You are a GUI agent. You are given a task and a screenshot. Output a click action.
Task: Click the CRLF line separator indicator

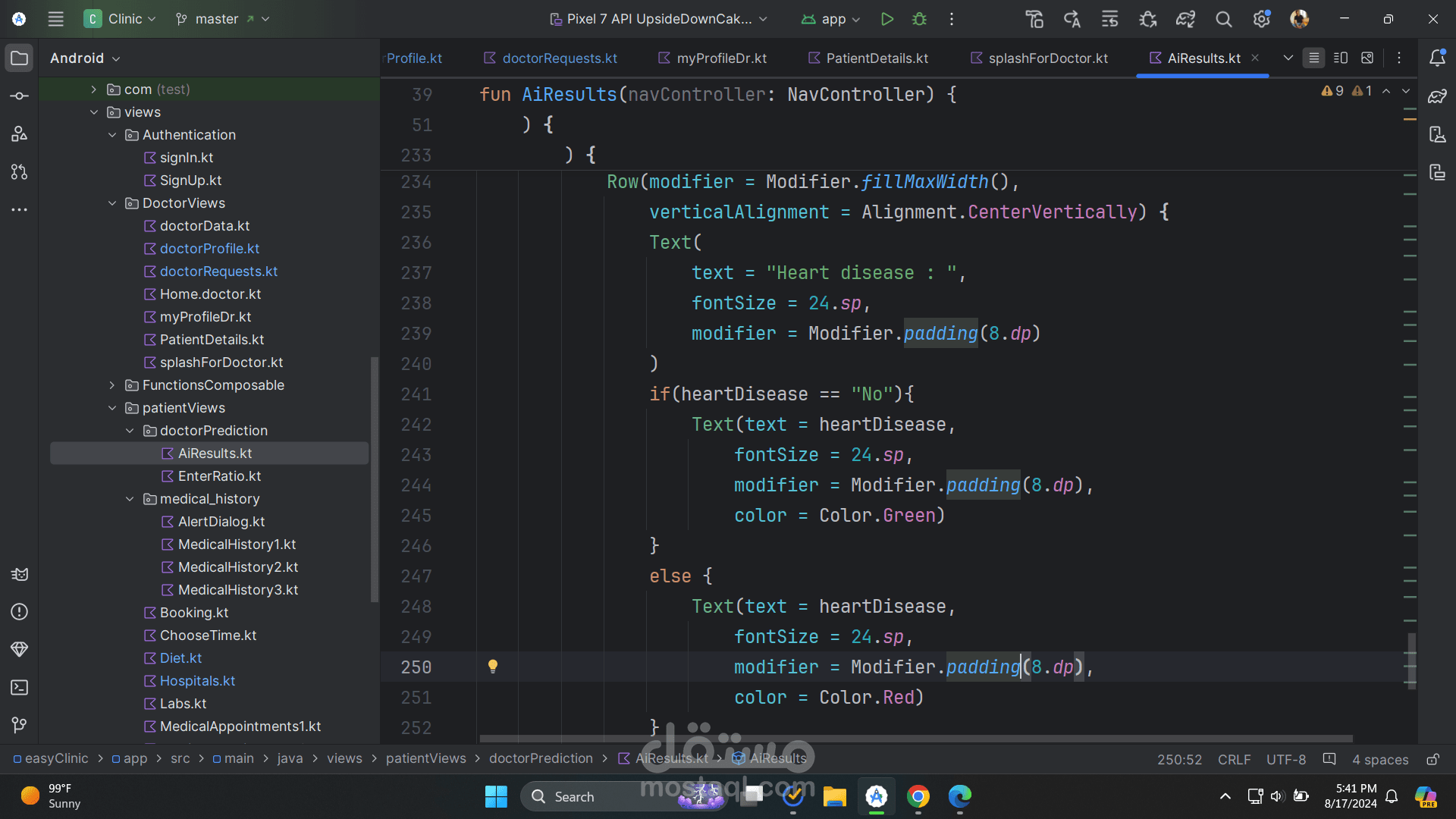point(1234,759)
